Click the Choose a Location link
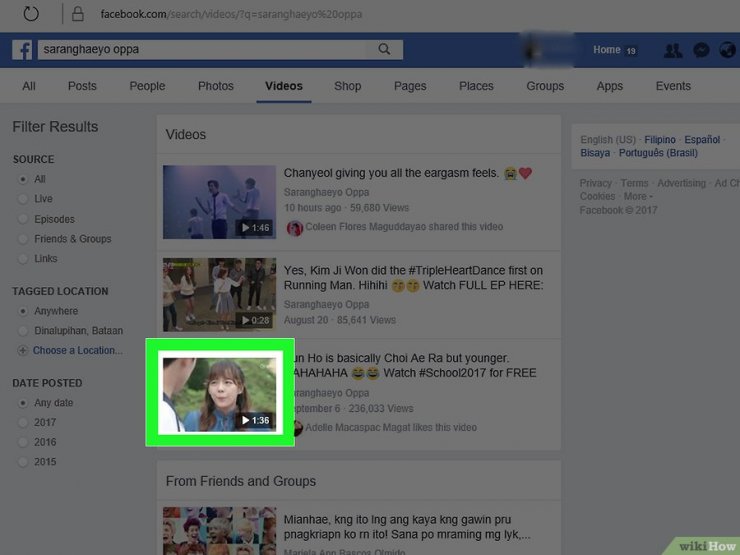This screenshot has width=740, height=555. 78,351
